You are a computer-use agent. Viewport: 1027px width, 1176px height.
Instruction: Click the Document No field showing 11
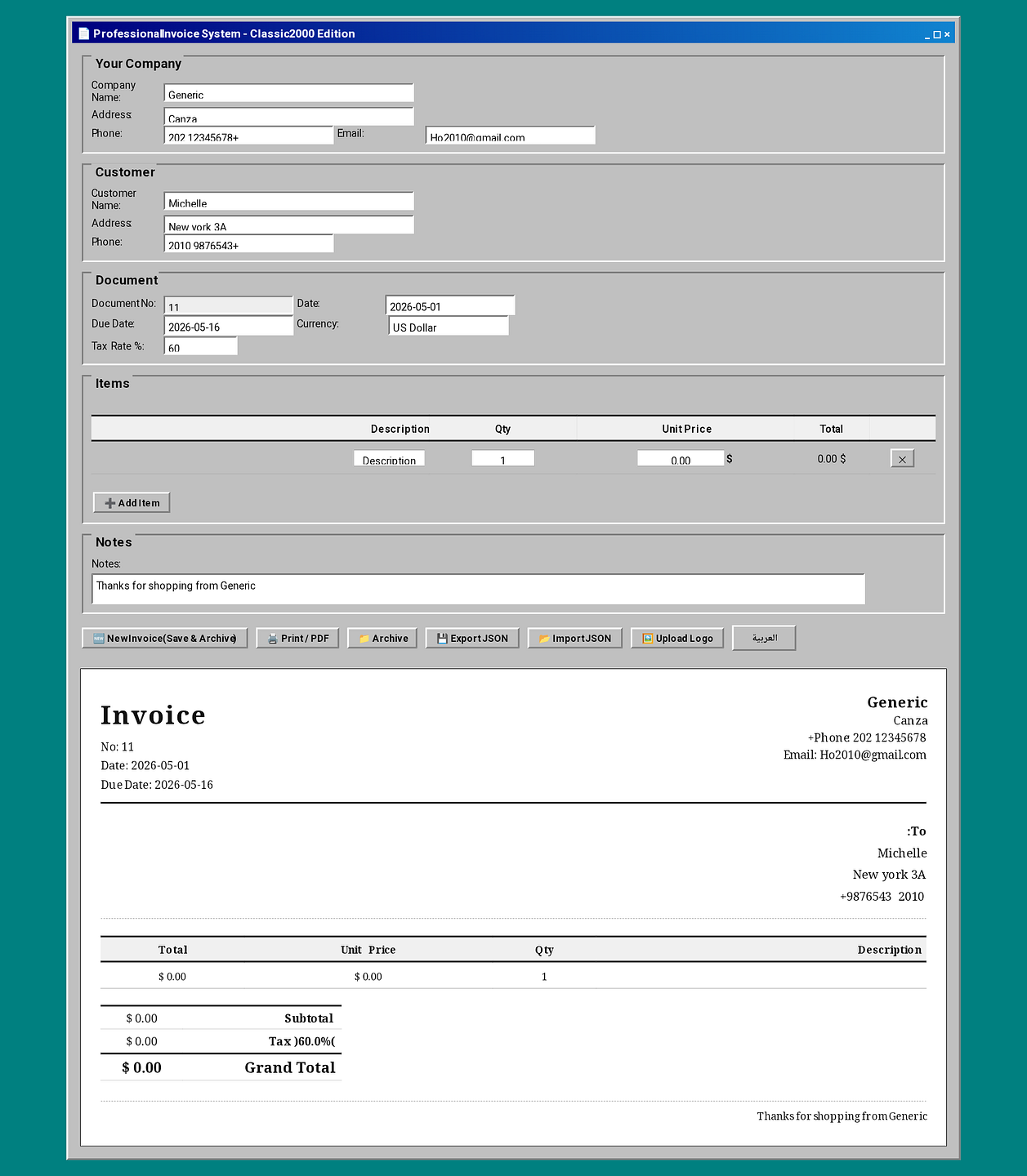[x=229, y=305]
